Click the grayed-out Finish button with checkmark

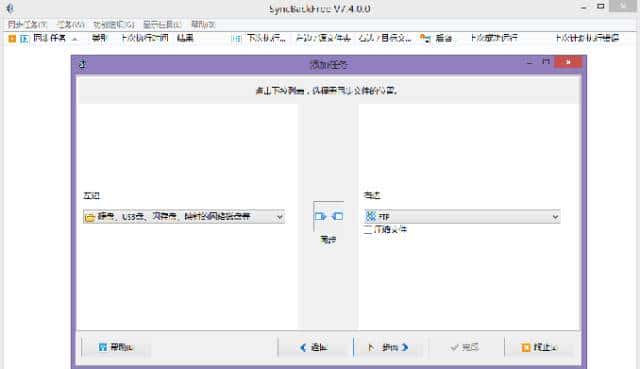click(x=464, y=347)
